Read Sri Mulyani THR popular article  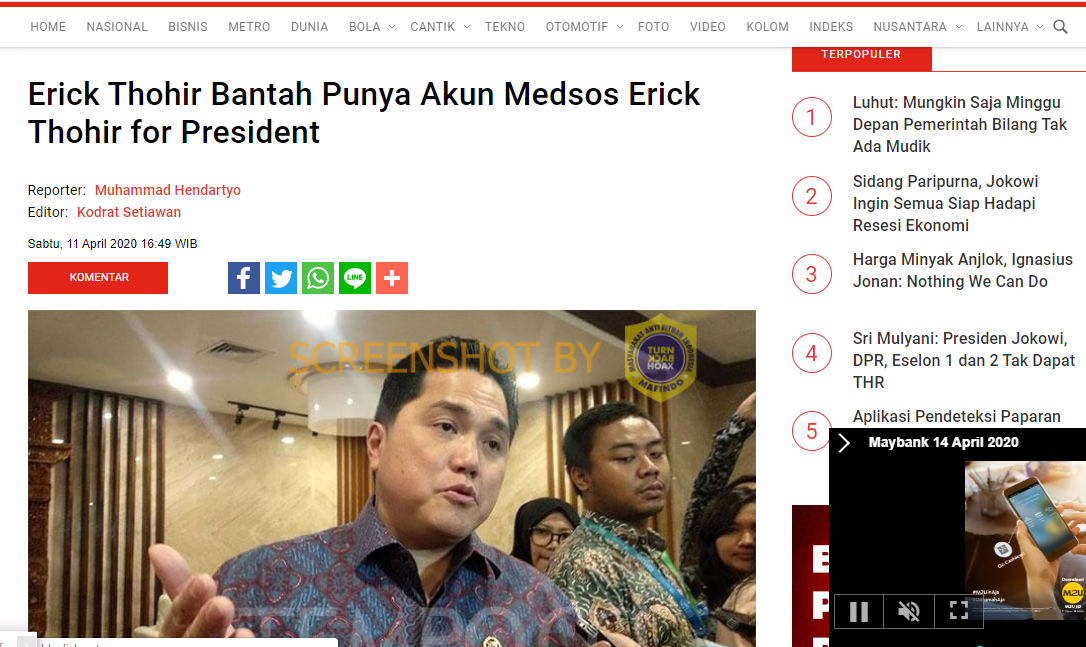(x=963, y=360)
